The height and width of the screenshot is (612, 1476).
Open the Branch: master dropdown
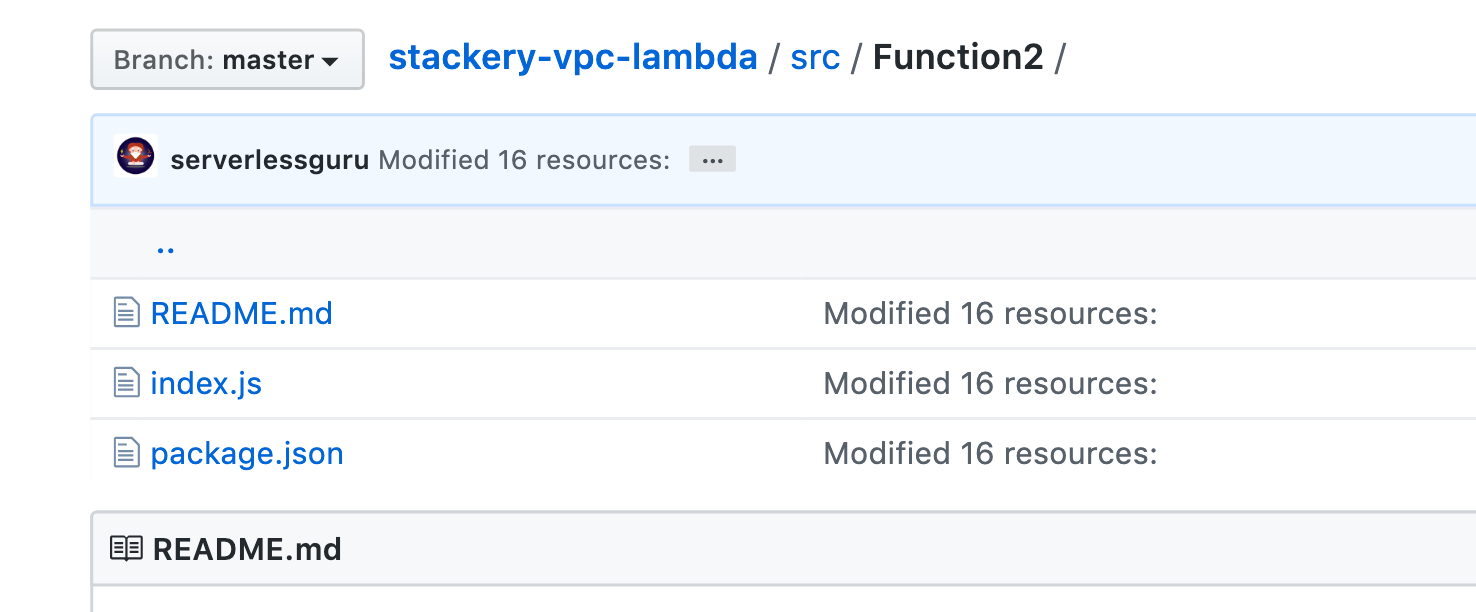click(x=227, y=60)
